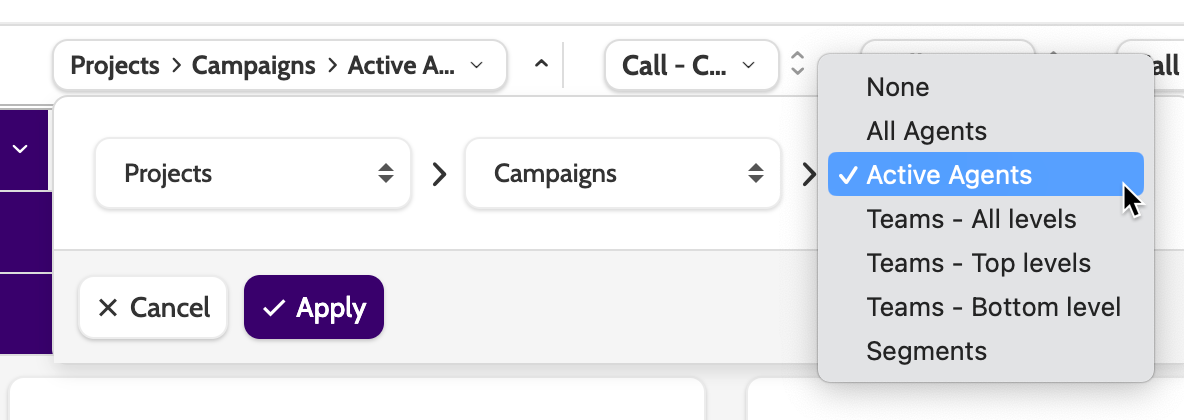1184x420 pixels.
Task: Open the Campaigns level selector
Action: pyautogui.click(x=622, y=174)
